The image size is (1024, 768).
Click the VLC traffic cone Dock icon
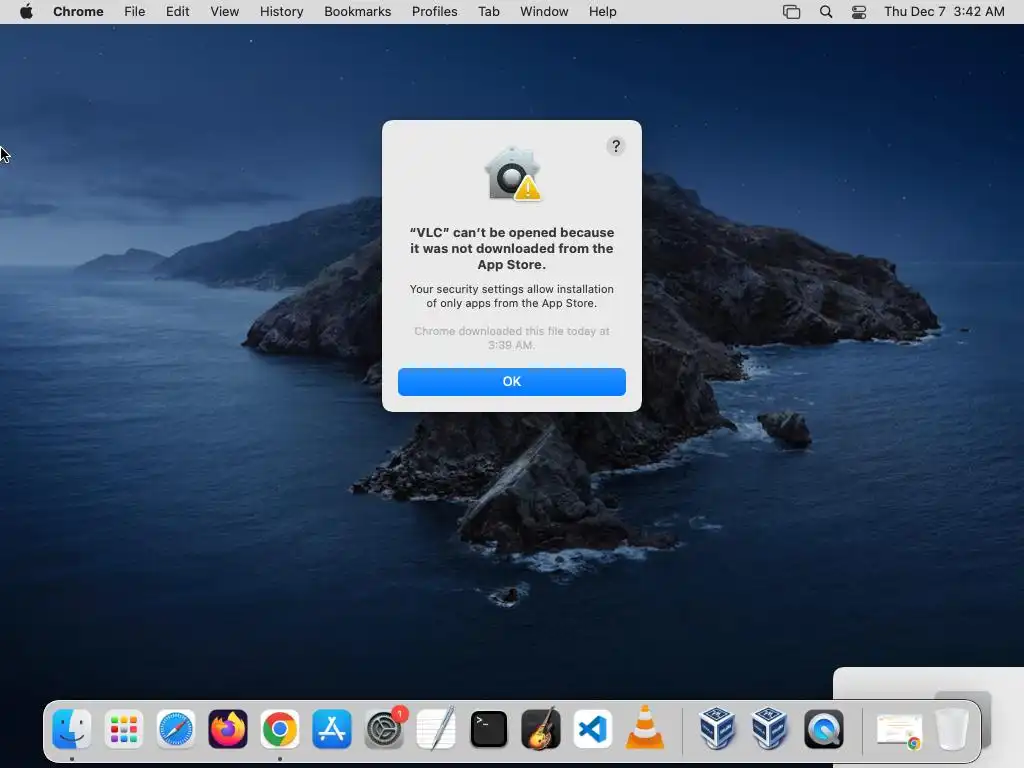[645, 728]
